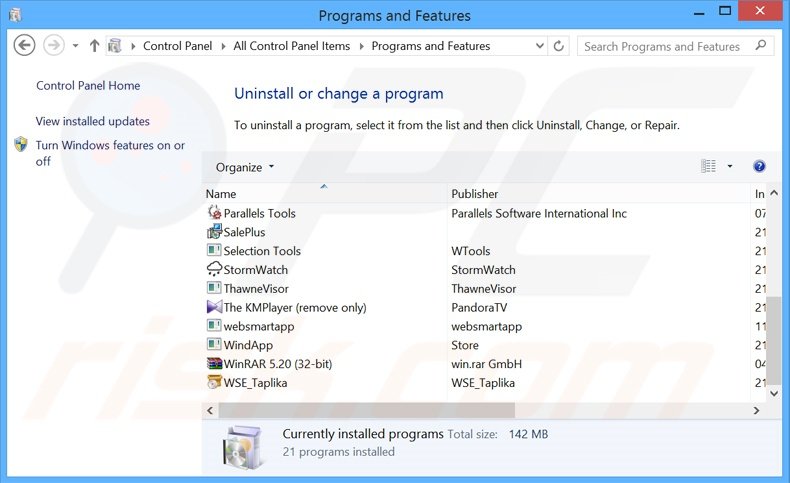The height and width of the screenshot is (483, 790).
Task: Open the view options dropdown arrow
Action: [x=730, y=166]
